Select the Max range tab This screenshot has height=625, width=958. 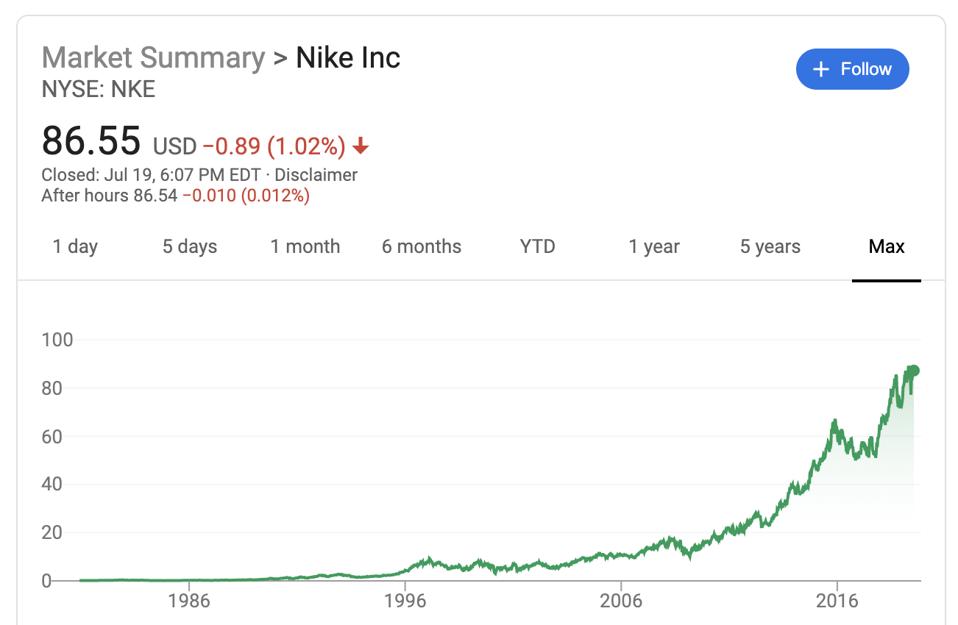click(x=886, y=246)
